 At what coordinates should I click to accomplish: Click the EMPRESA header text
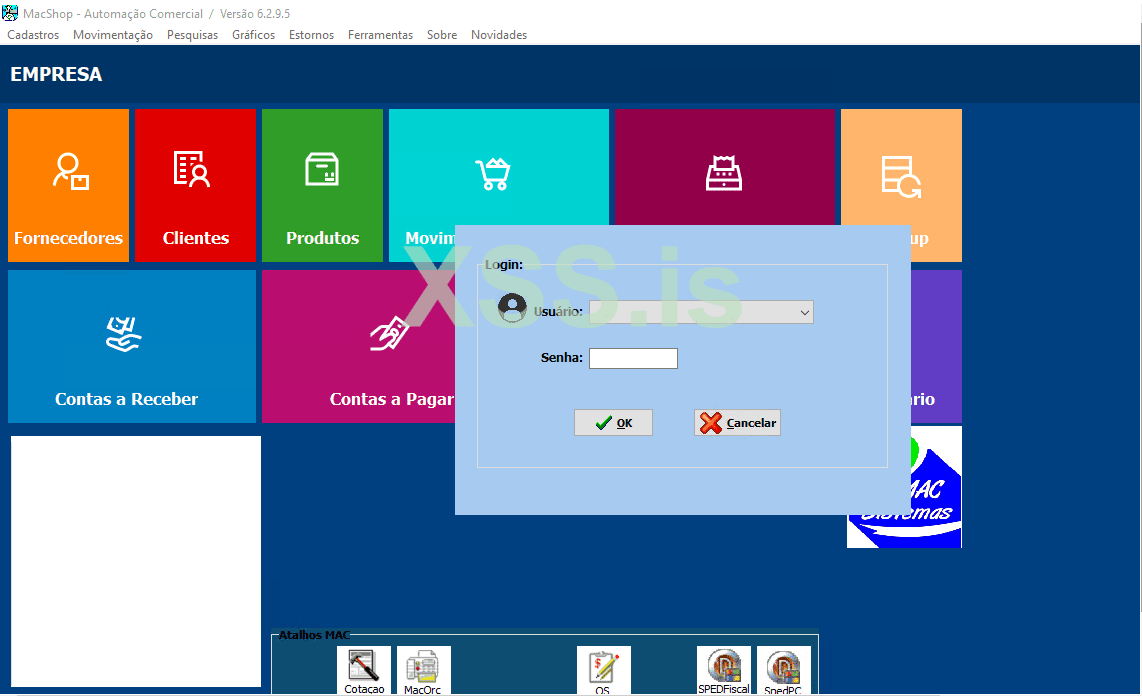(56, 74)
